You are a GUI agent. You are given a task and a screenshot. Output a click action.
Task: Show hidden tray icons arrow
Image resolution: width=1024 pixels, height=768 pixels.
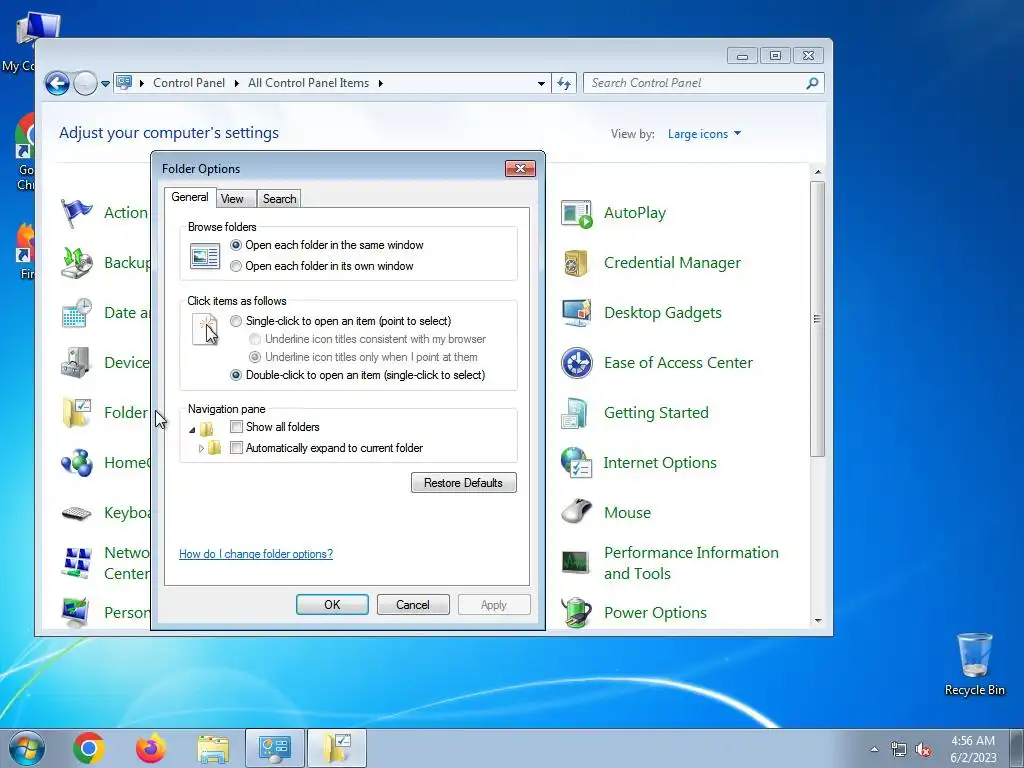(874, 749)
